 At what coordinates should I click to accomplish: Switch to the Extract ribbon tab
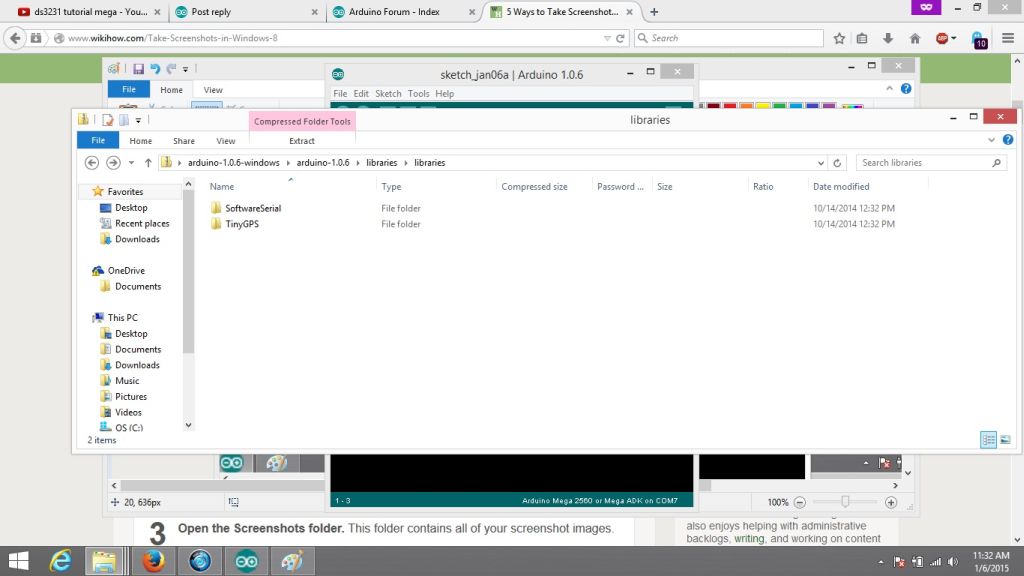click(x=301, y=140)
